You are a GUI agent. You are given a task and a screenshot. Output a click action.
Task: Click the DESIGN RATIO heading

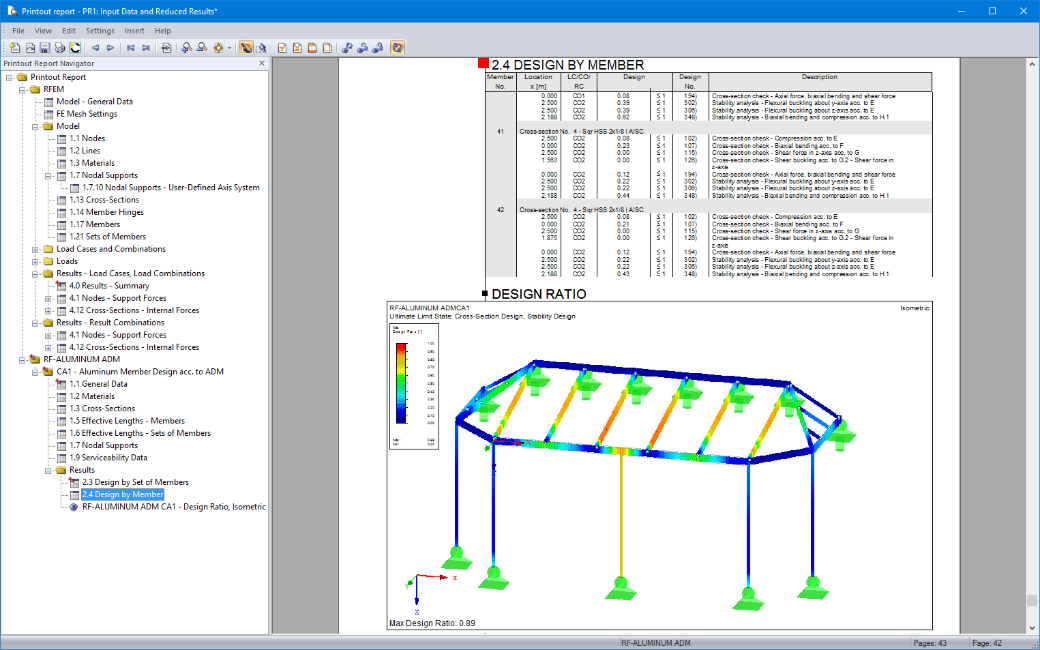[x=539, y=294]
